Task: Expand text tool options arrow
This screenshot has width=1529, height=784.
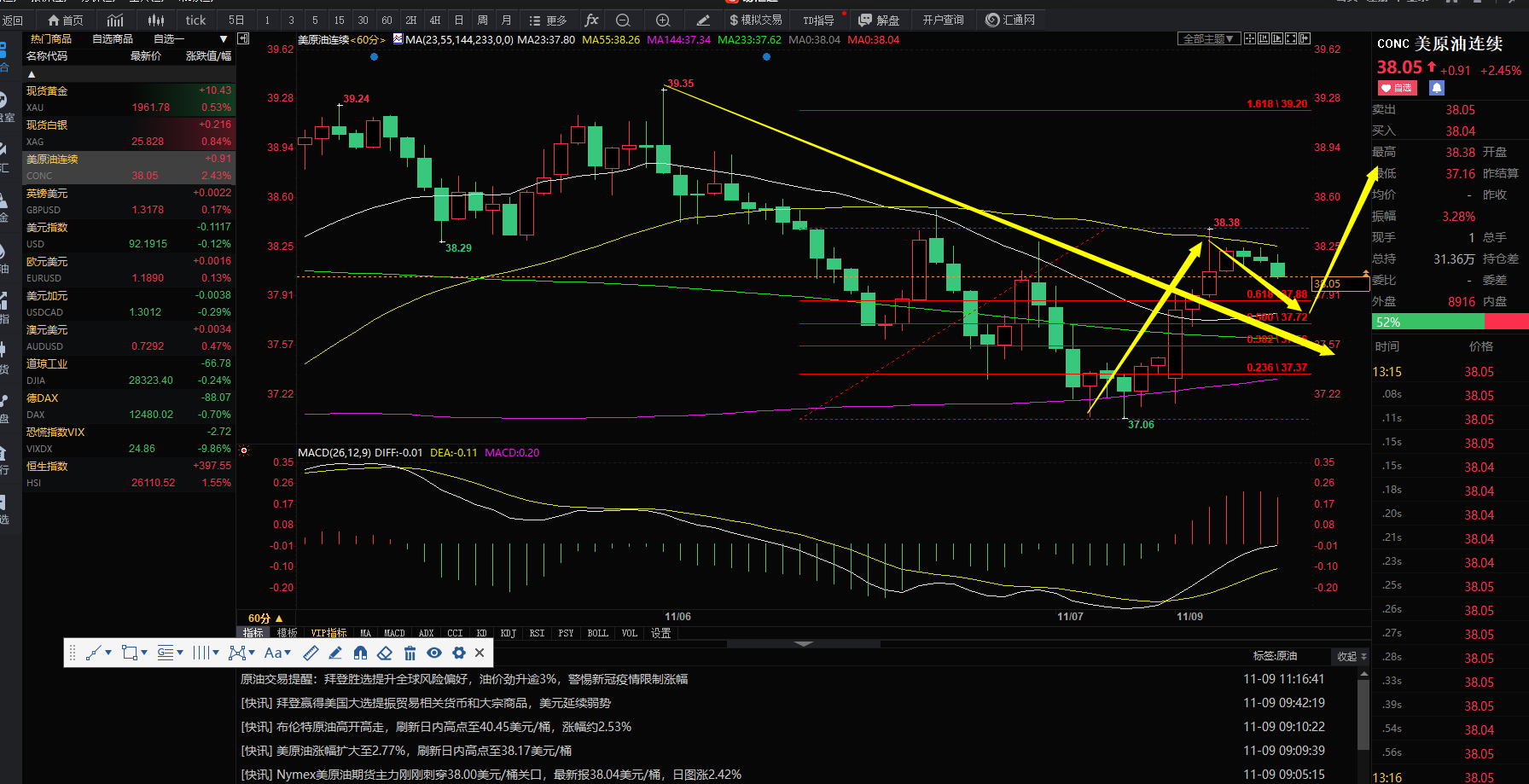Action: point(288,653)
